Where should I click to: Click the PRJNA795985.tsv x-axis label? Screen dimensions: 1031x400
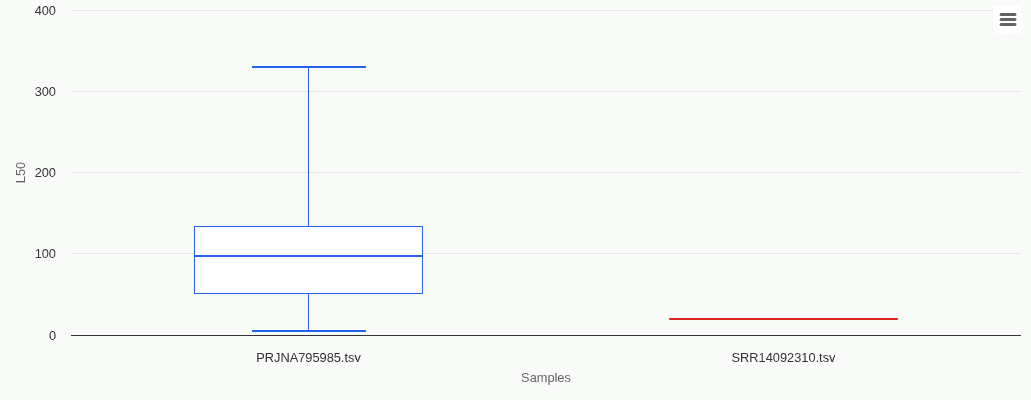click(308, 357)
